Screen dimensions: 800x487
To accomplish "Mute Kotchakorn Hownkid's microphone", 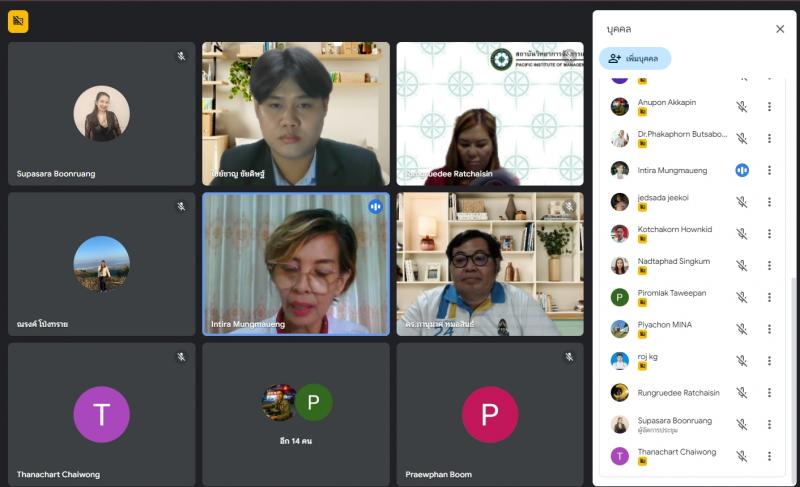I will [742, 234].
